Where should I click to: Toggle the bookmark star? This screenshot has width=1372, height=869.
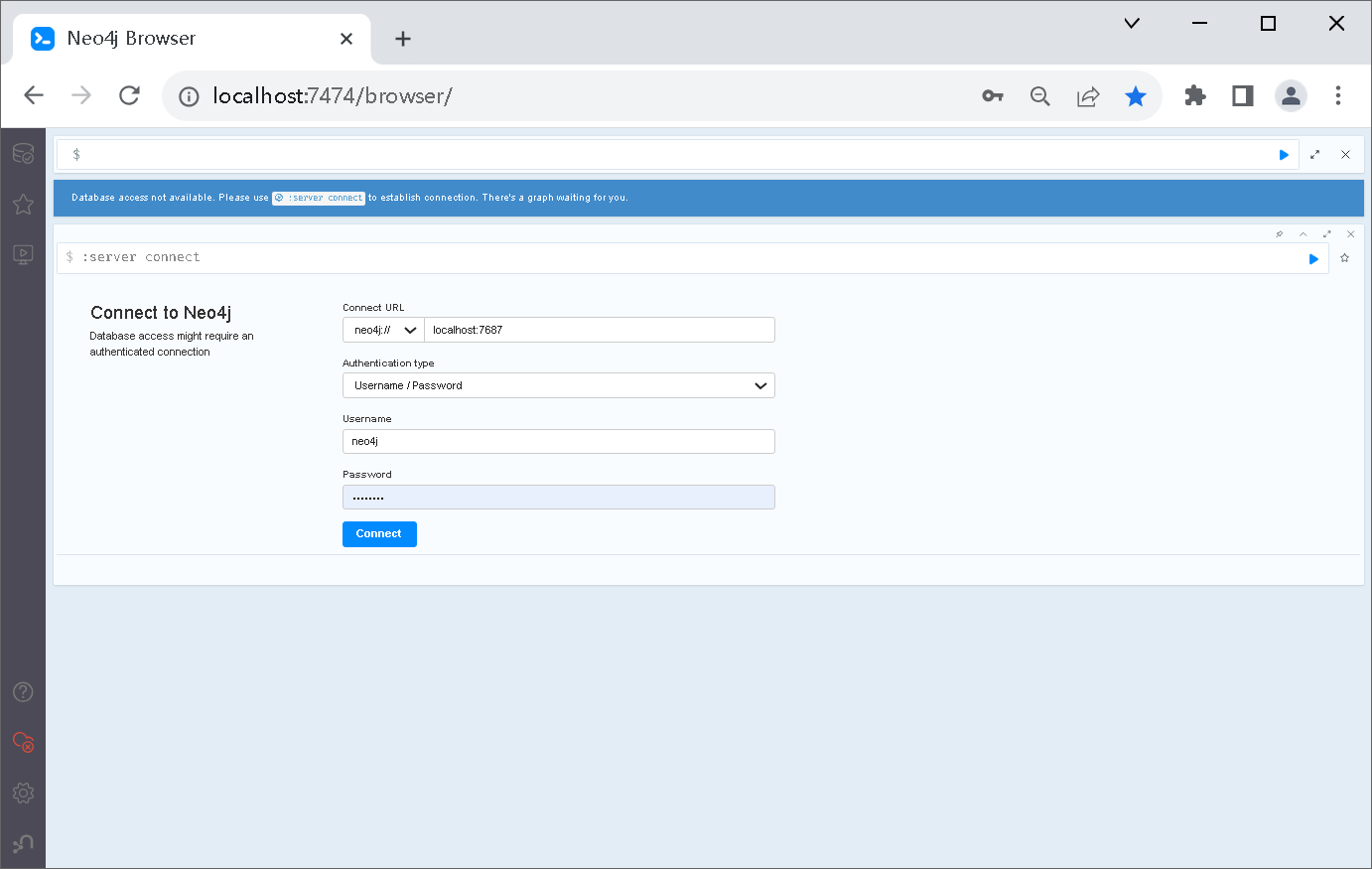click(x=1136, y=96)
